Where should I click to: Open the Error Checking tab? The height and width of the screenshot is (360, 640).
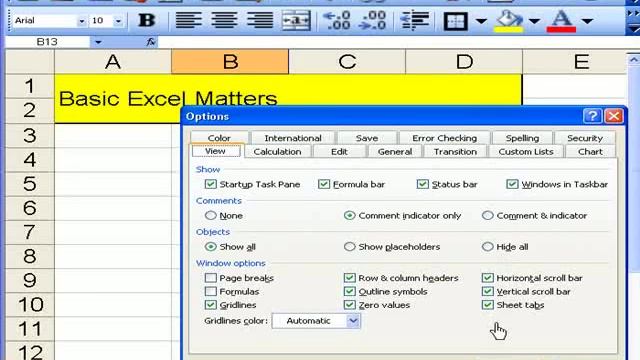444,138
